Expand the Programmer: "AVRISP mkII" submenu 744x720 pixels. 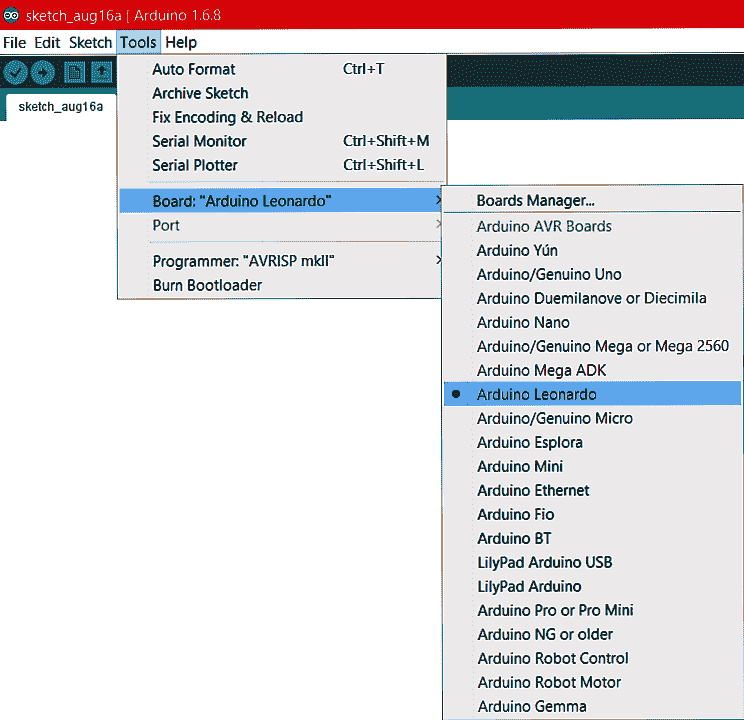point(281,261)
